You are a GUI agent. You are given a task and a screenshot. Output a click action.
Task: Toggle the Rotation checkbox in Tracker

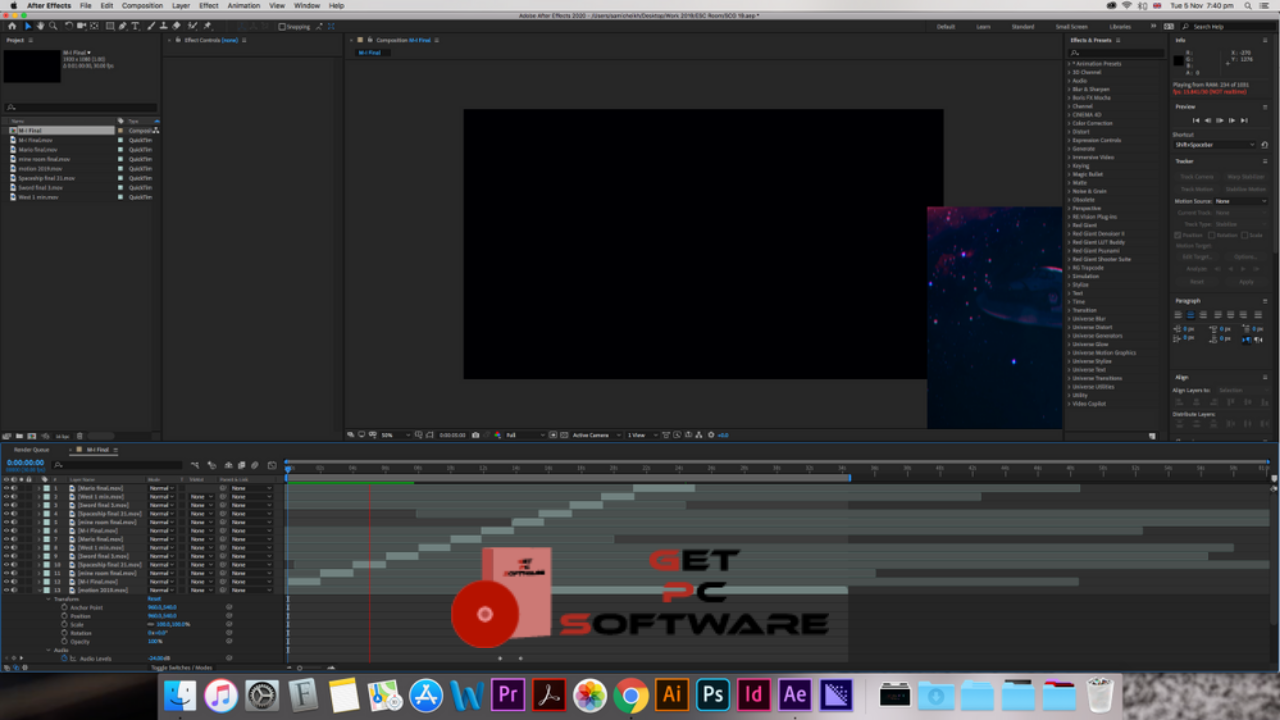[x=1212, y=235]
